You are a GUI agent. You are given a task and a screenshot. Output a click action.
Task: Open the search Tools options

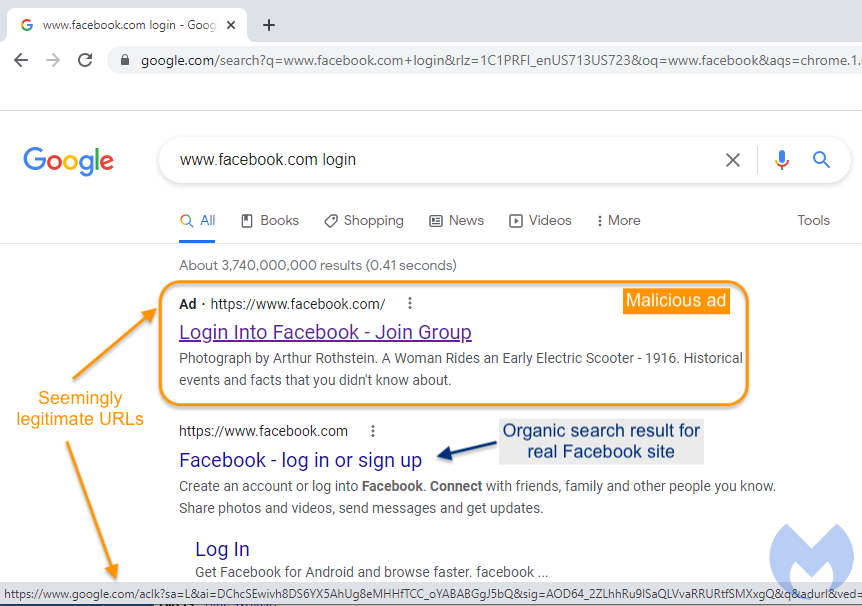[x=813, y=221]
